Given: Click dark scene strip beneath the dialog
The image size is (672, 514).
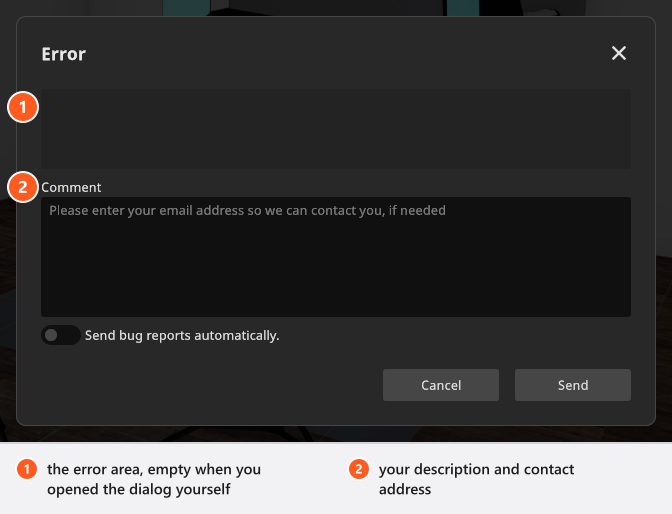Looking at the screenshot, I should (336, 434).
